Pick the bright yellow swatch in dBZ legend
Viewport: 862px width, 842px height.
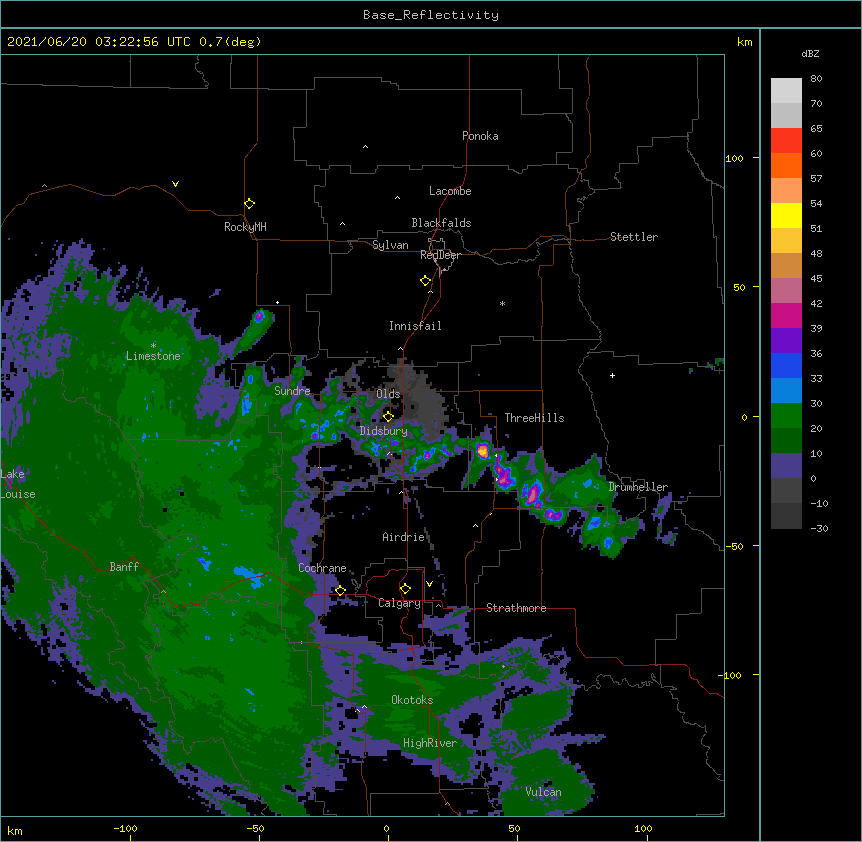(786, 215)
